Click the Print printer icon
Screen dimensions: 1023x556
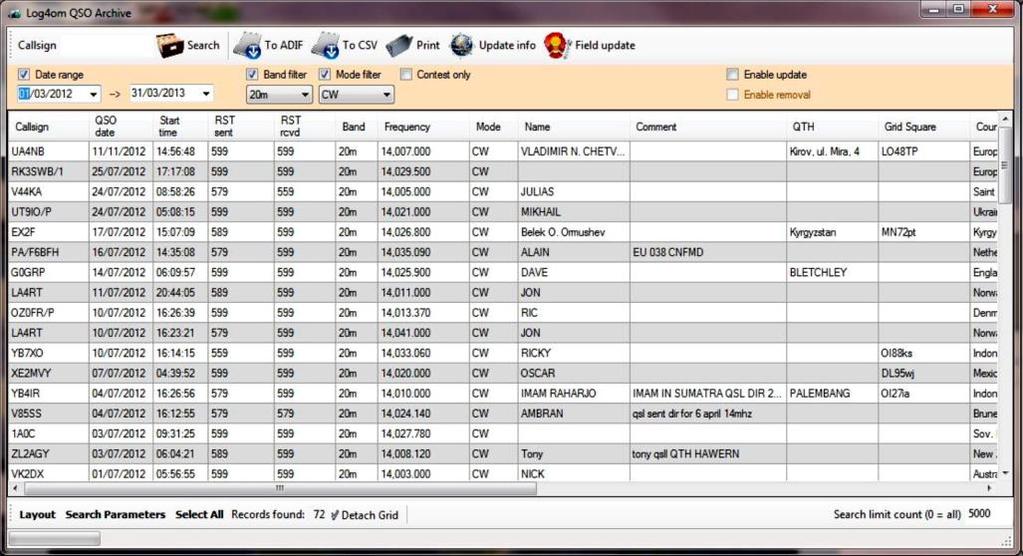tap(399, 46)
